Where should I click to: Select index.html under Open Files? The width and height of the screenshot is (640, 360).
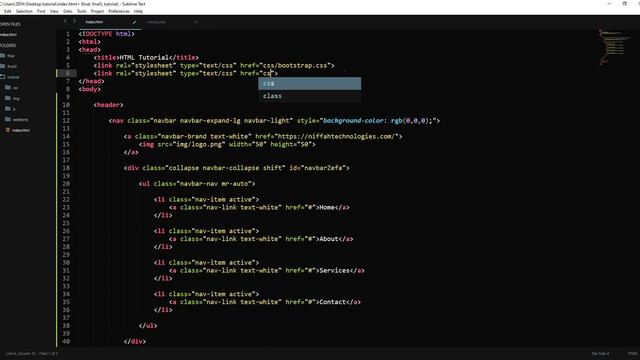tap(9, 35)
